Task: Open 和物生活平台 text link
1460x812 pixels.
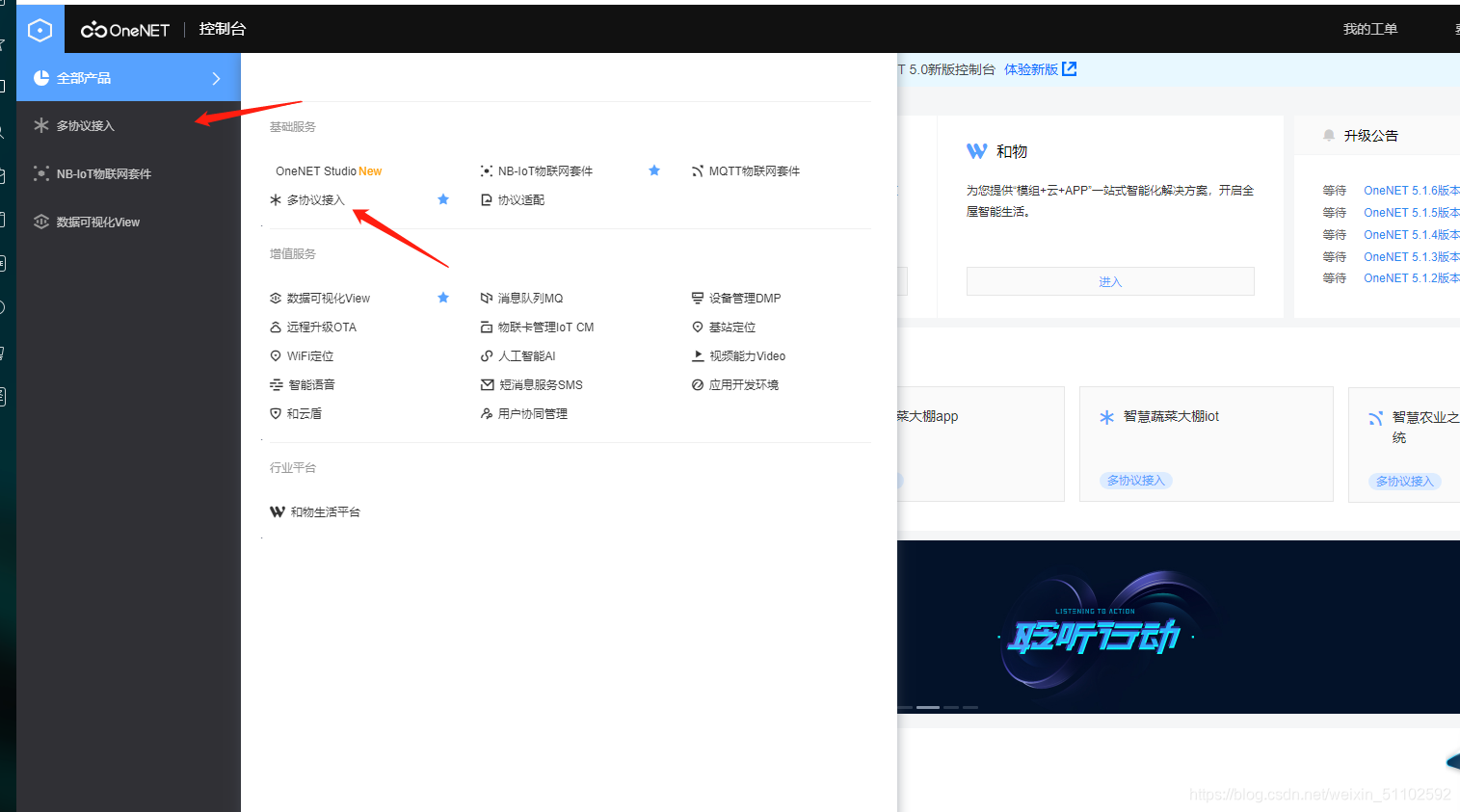Action: 326,512
